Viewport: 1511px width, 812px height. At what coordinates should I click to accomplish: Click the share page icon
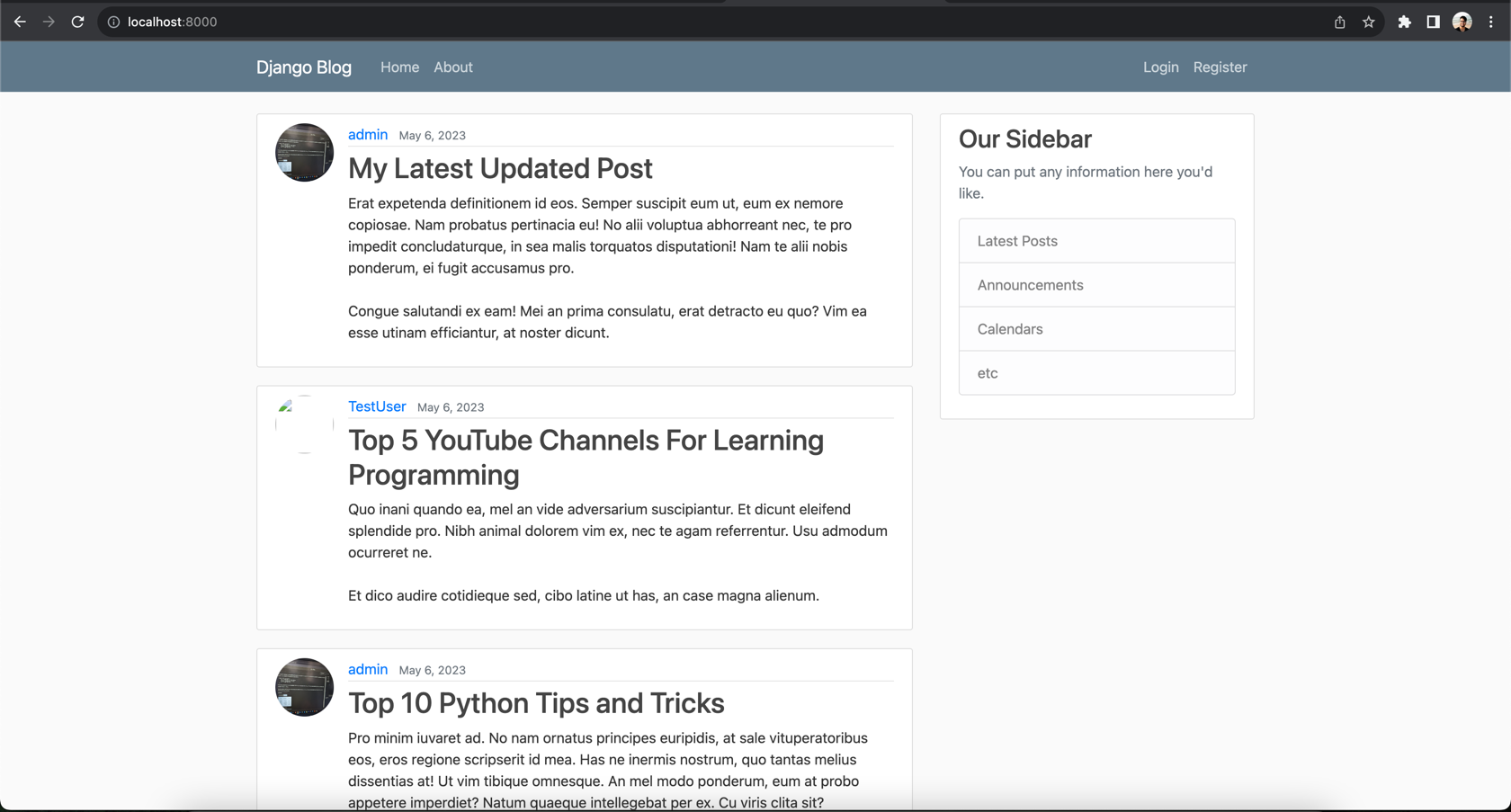[1339, 22]
